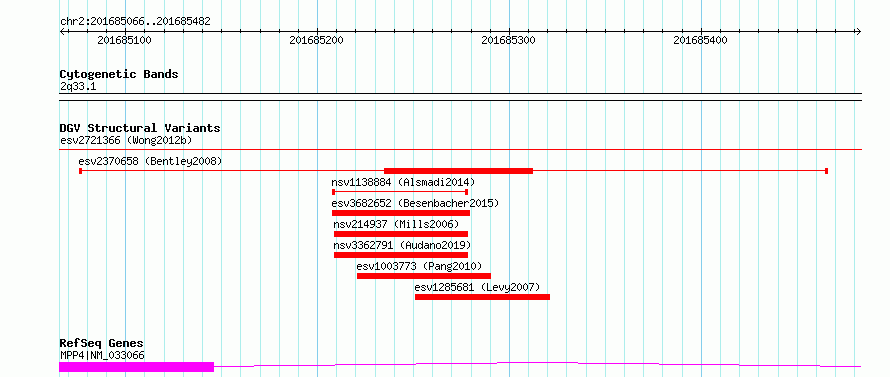Select the nsv1138884 (Alsmadi2014) variant label
Viewport: 890px width, 377px height.
point(403,182)
